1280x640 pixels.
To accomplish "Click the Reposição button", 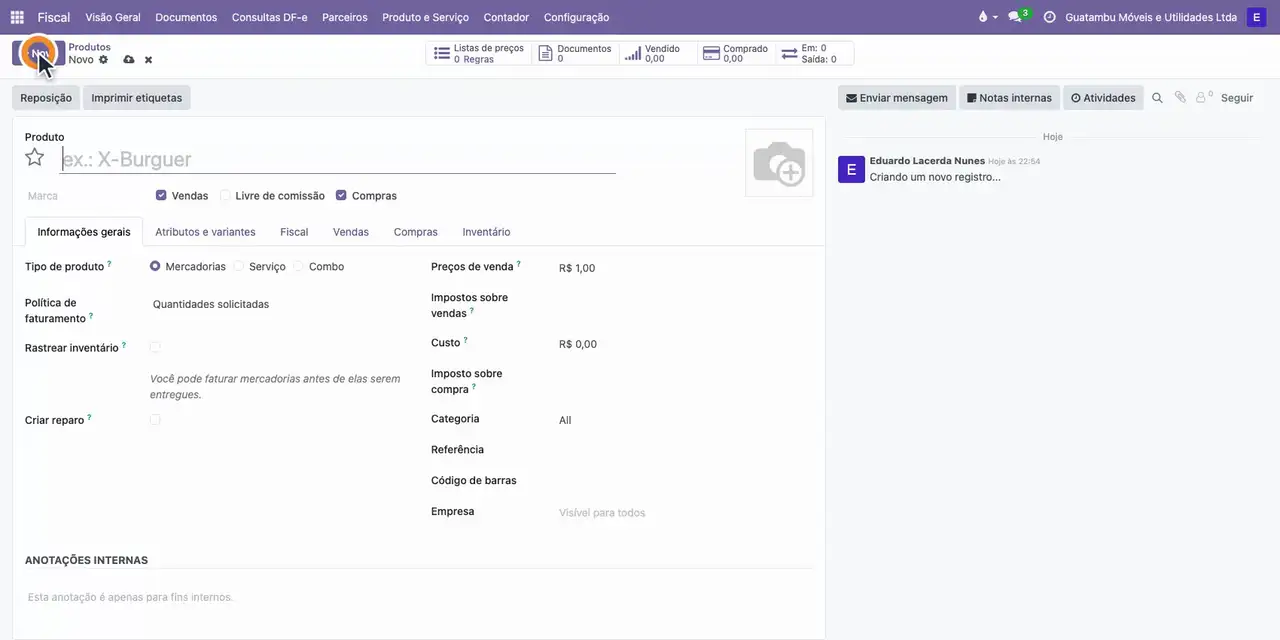I will point(46,98).
